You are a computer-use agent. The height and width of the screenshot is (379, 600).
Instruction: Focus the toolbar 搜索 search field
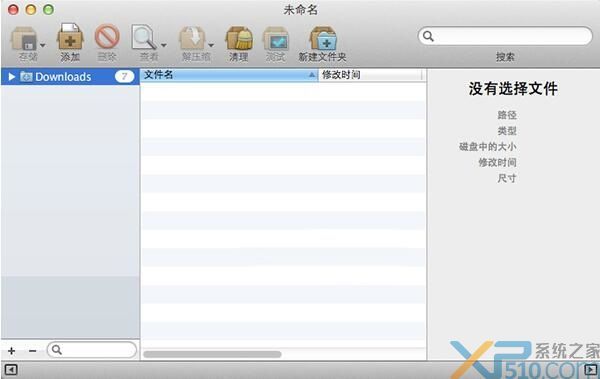tap(505, 36)
